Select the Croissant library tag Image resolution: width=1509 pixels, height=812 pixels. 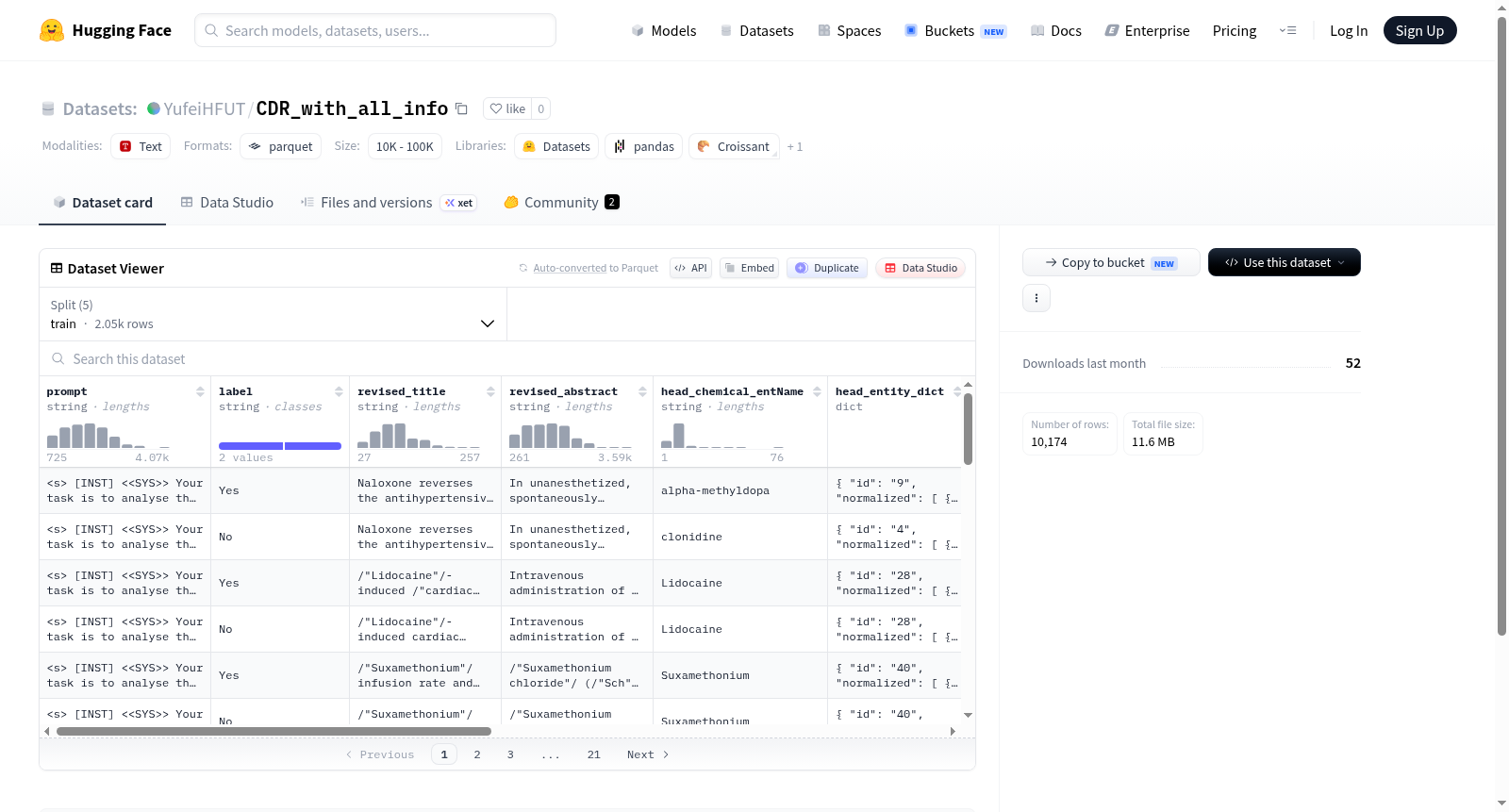tap(734, 146)
